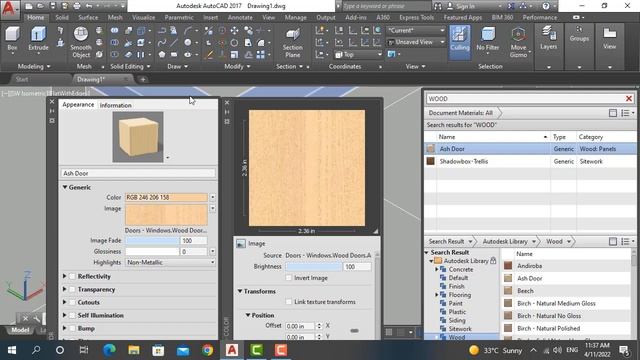This screenshot has height=360, width=640.
Task: Open the Solid ribbon tab
Action: (x=62, y=18)
